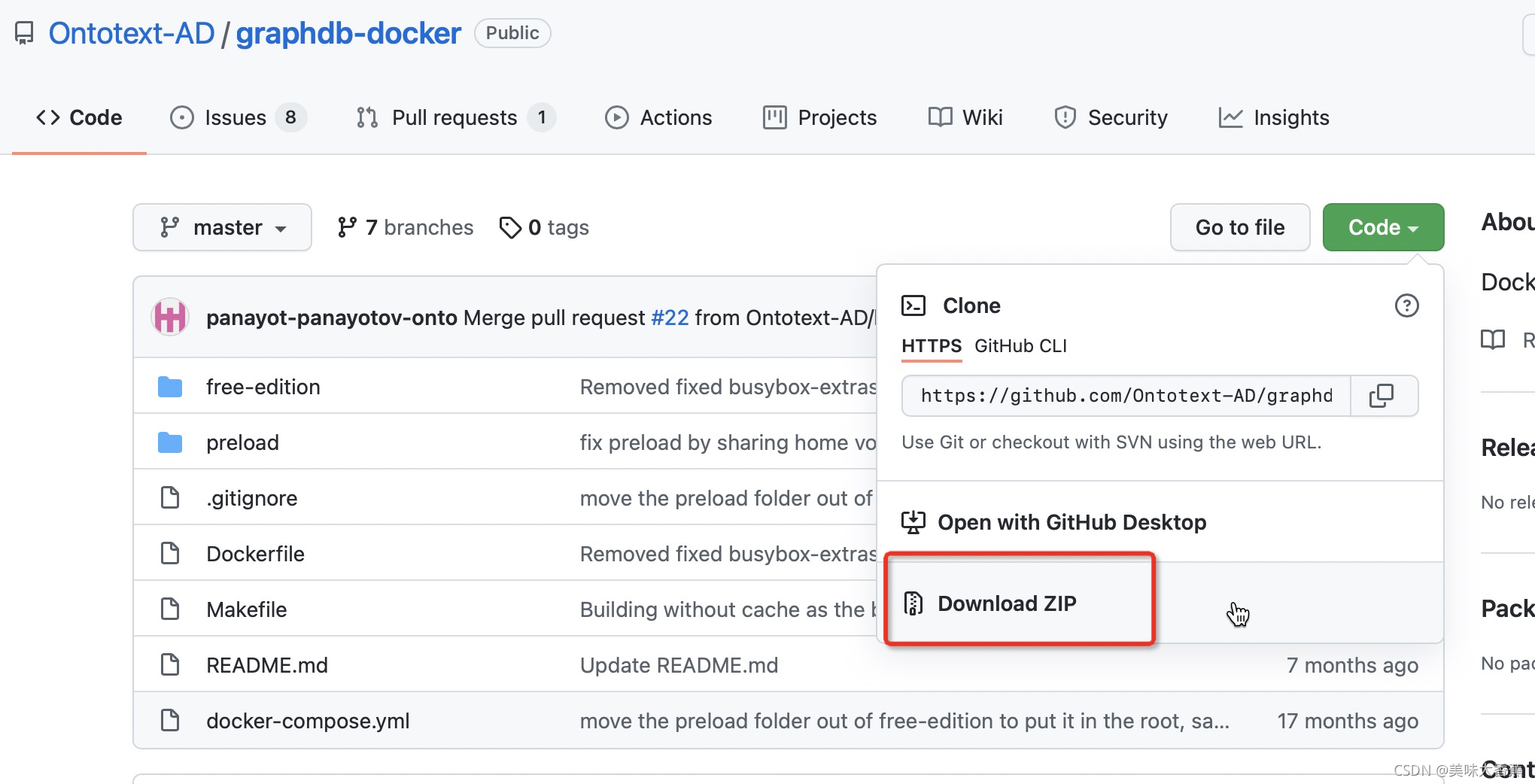The width and height of the screenshot is (1535, 784).
Task: Click the Pull requests count badge 1
Action: [x=541, y=117]
